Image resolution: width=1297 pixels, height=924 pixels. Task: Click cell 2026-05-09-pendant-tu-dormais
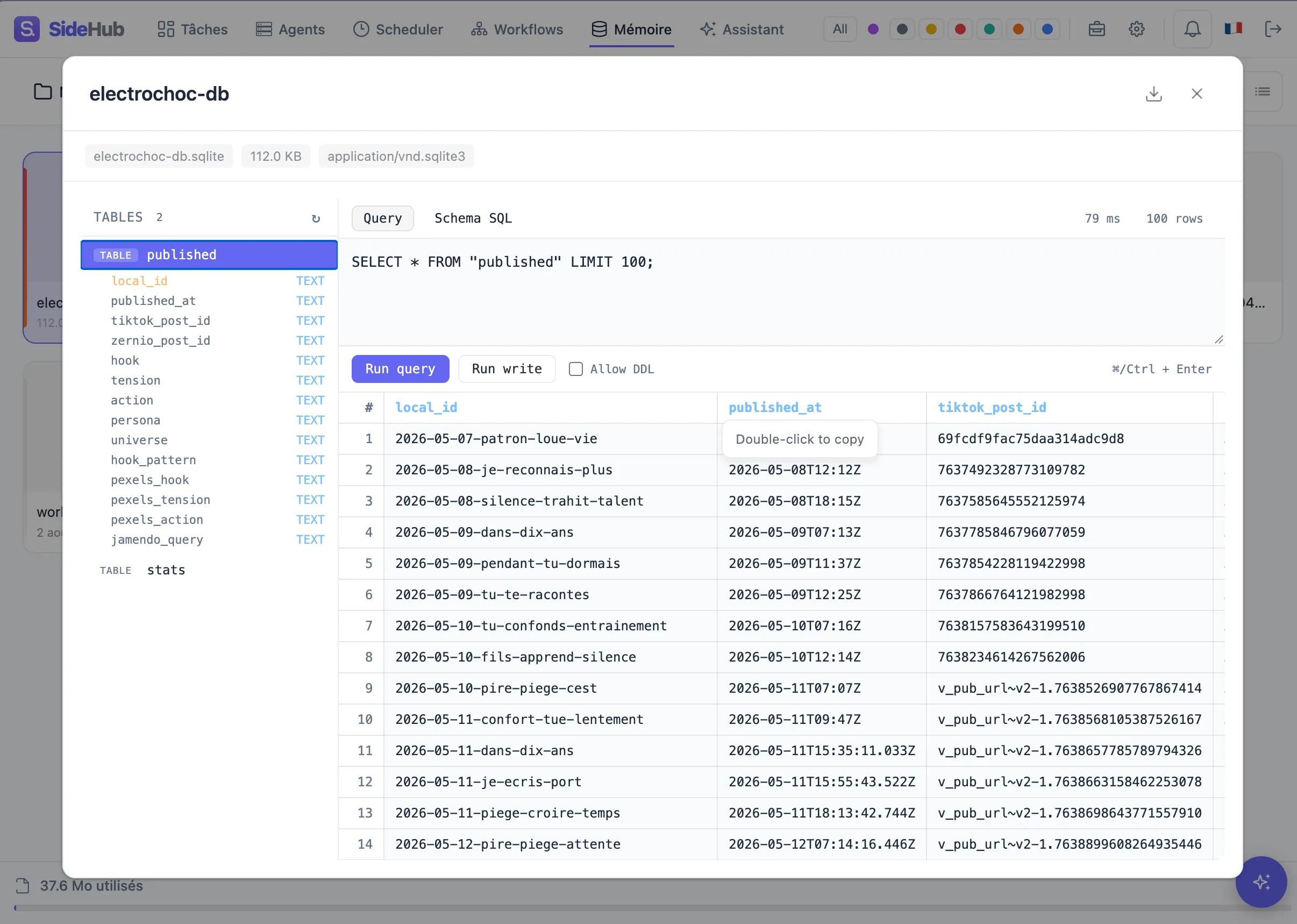pos(550,564)
